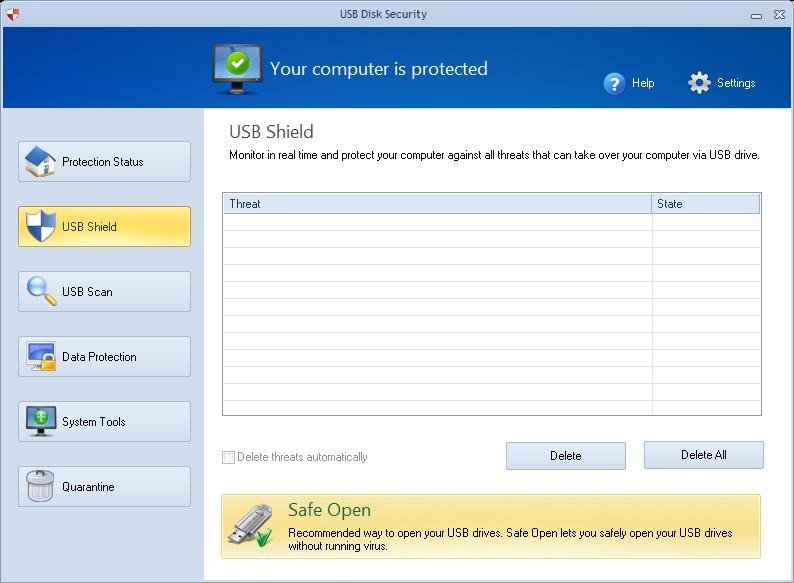Click the Safe Open USB drive icon
Screen dimensions: 794x583
pyautogui.click(x=250, y=526)
